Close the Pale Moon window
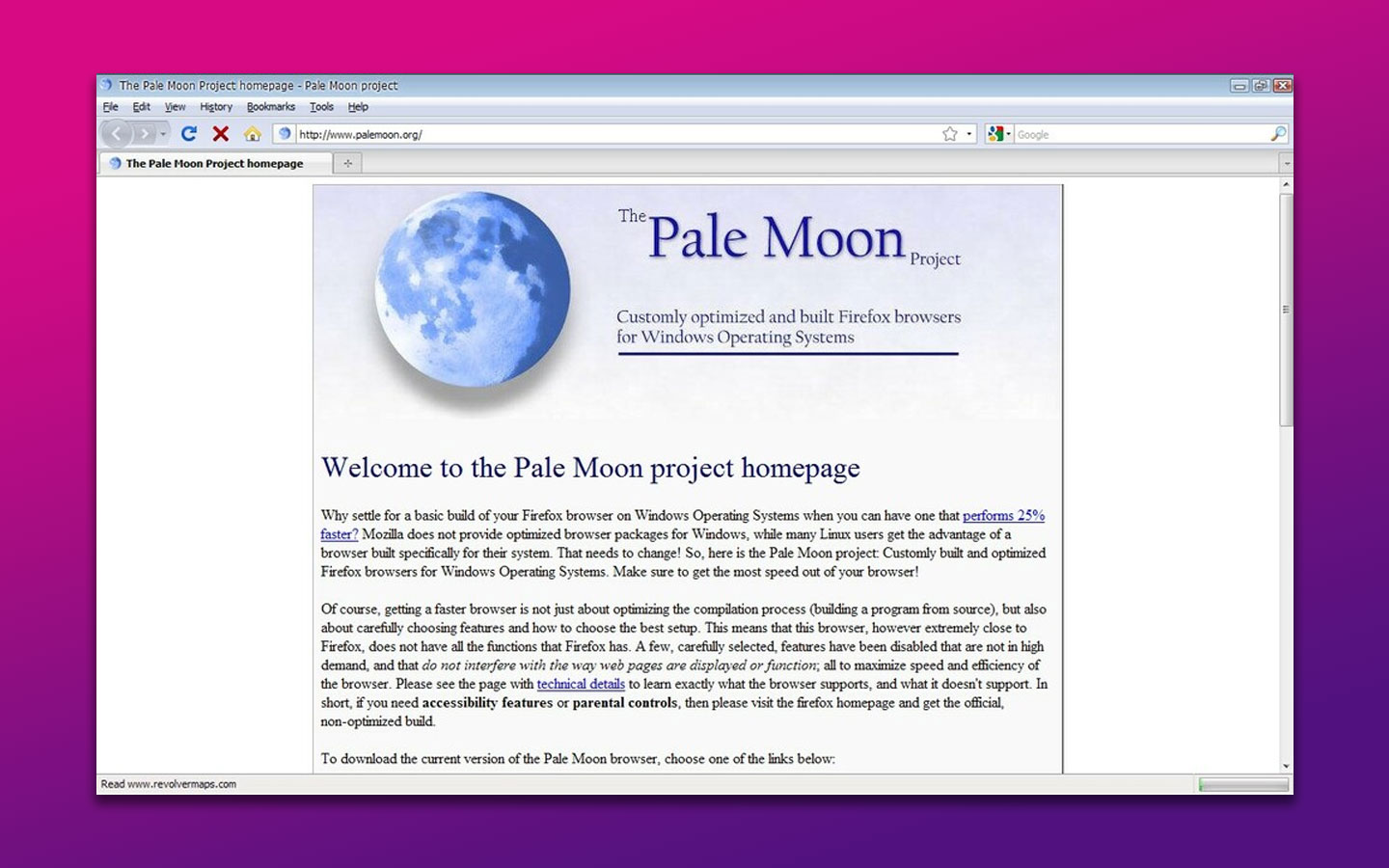1389x868 pixels. pos(1282,86)
